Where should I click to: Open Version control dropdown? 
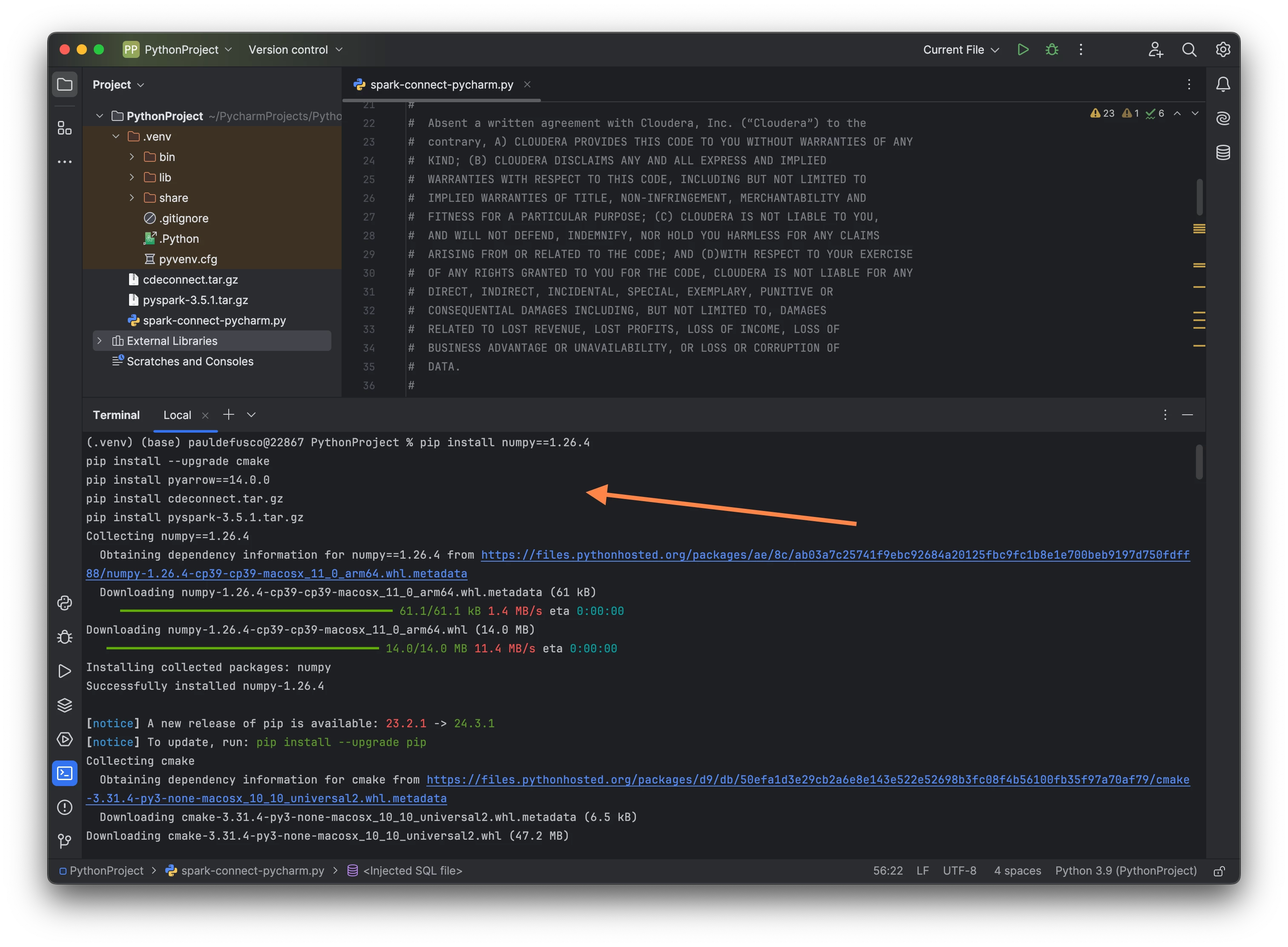coord(295,50)
